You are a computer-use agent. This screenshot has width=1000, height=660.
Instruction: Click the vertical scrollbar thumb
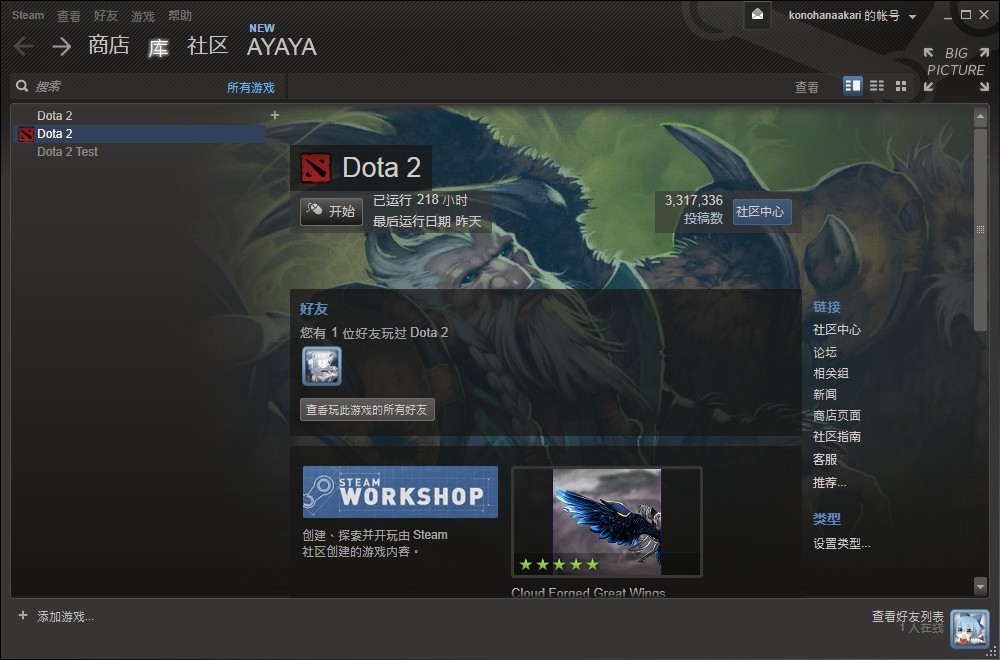(980, 228)
